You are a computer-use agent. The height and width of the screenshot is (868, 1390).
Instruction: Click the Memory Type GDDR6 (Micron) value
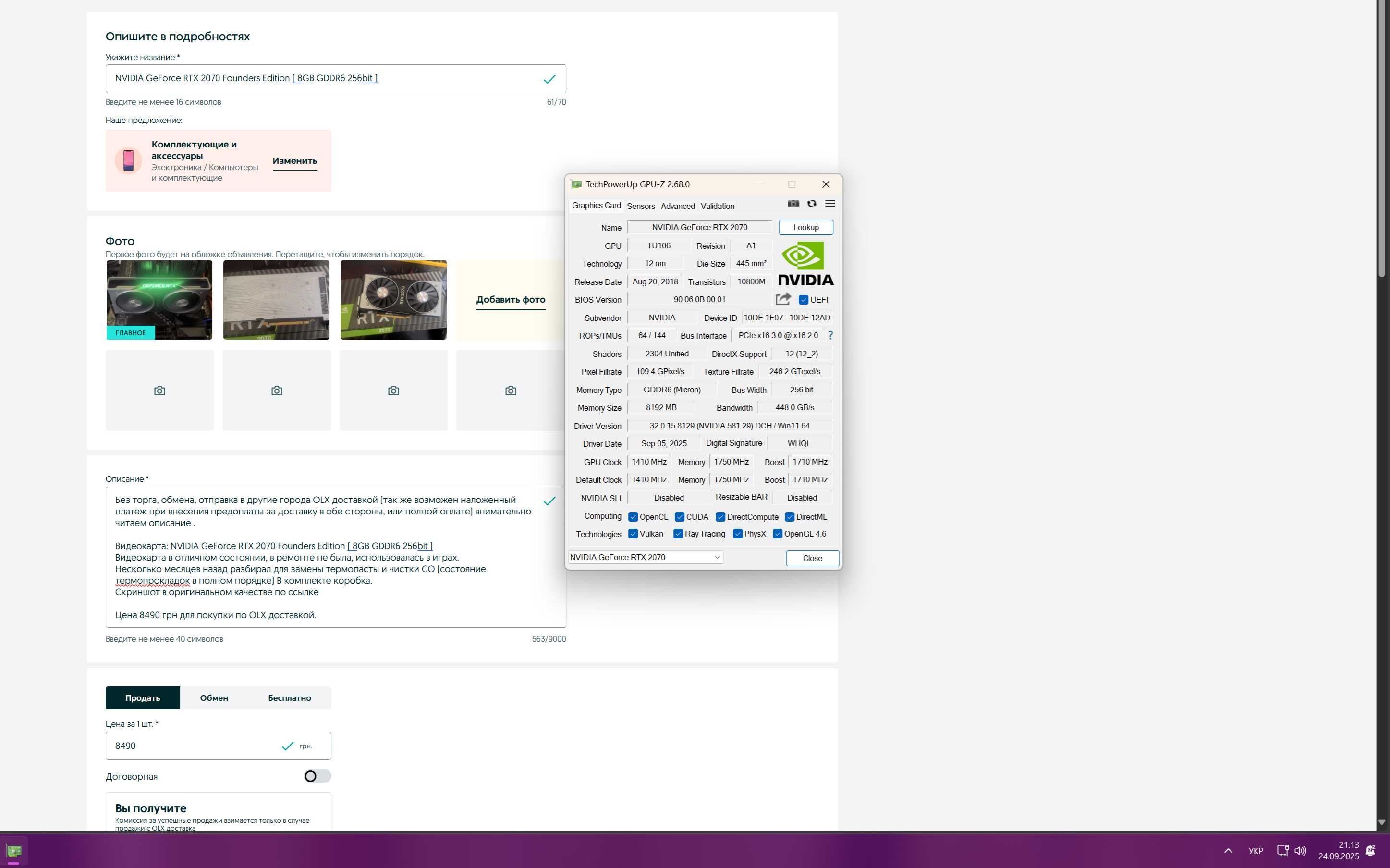[672, 390]
